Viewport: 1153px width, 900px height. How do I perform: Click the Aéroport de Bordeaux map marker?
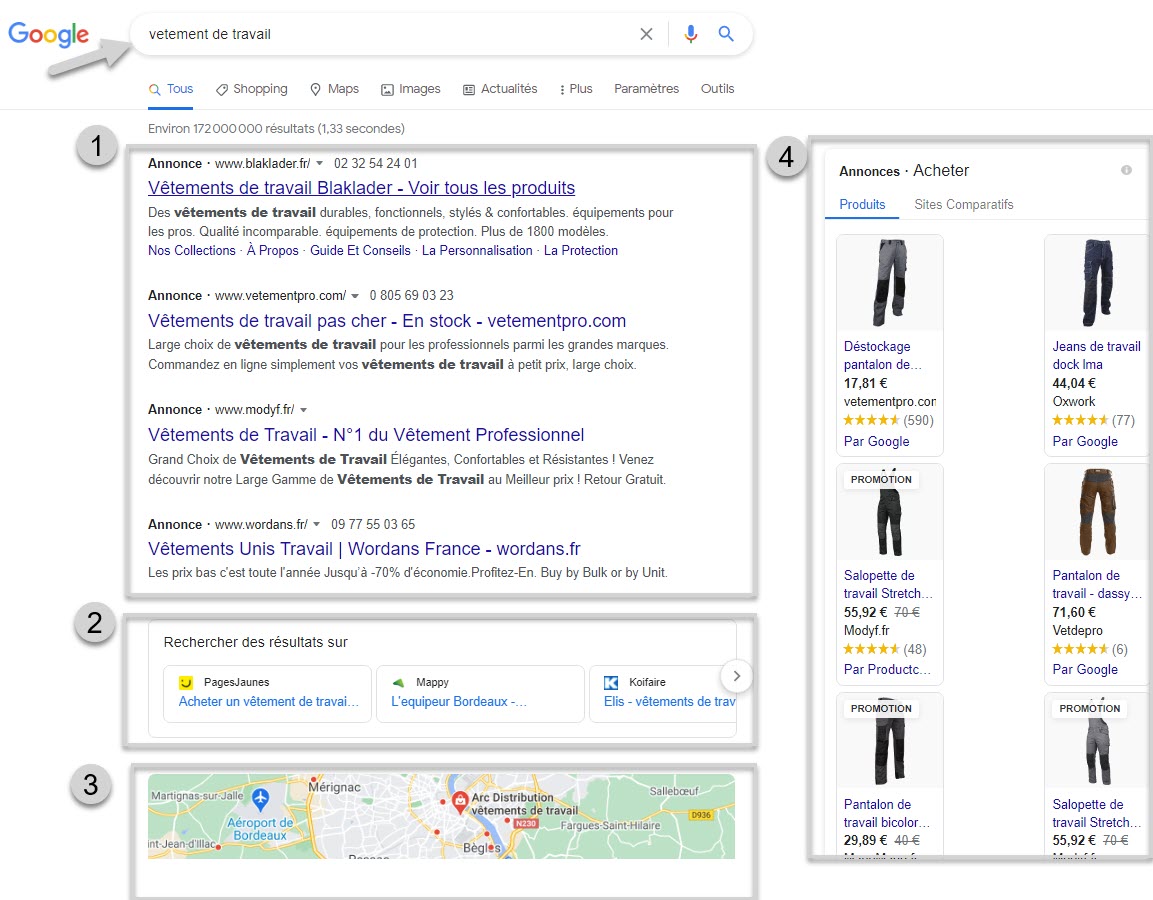click(x=260, y=798)
